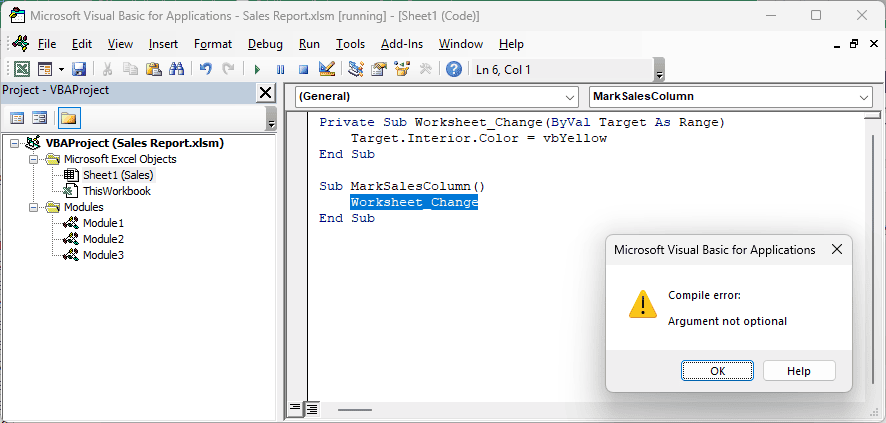Open the Run menu
The image size is (886, 423).
coord(310,44)
